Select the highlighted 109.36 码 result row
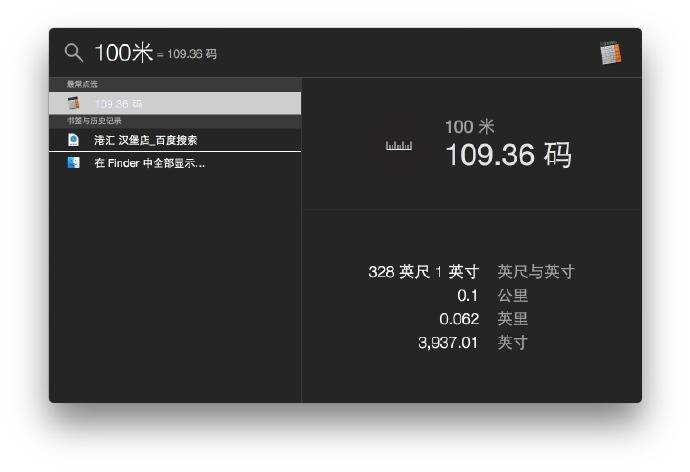The width and height of the screenshot is (690, 472). [x=175, y=103]
